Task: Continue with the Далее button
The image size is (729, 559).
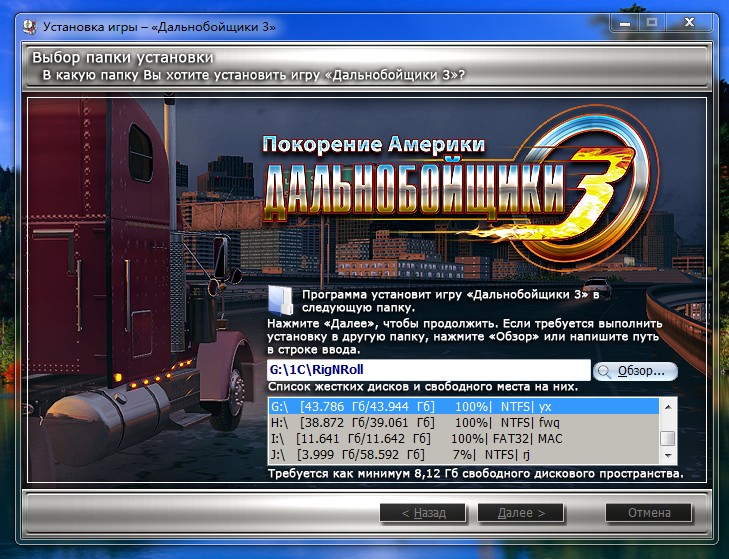Action: click(521, 513)
